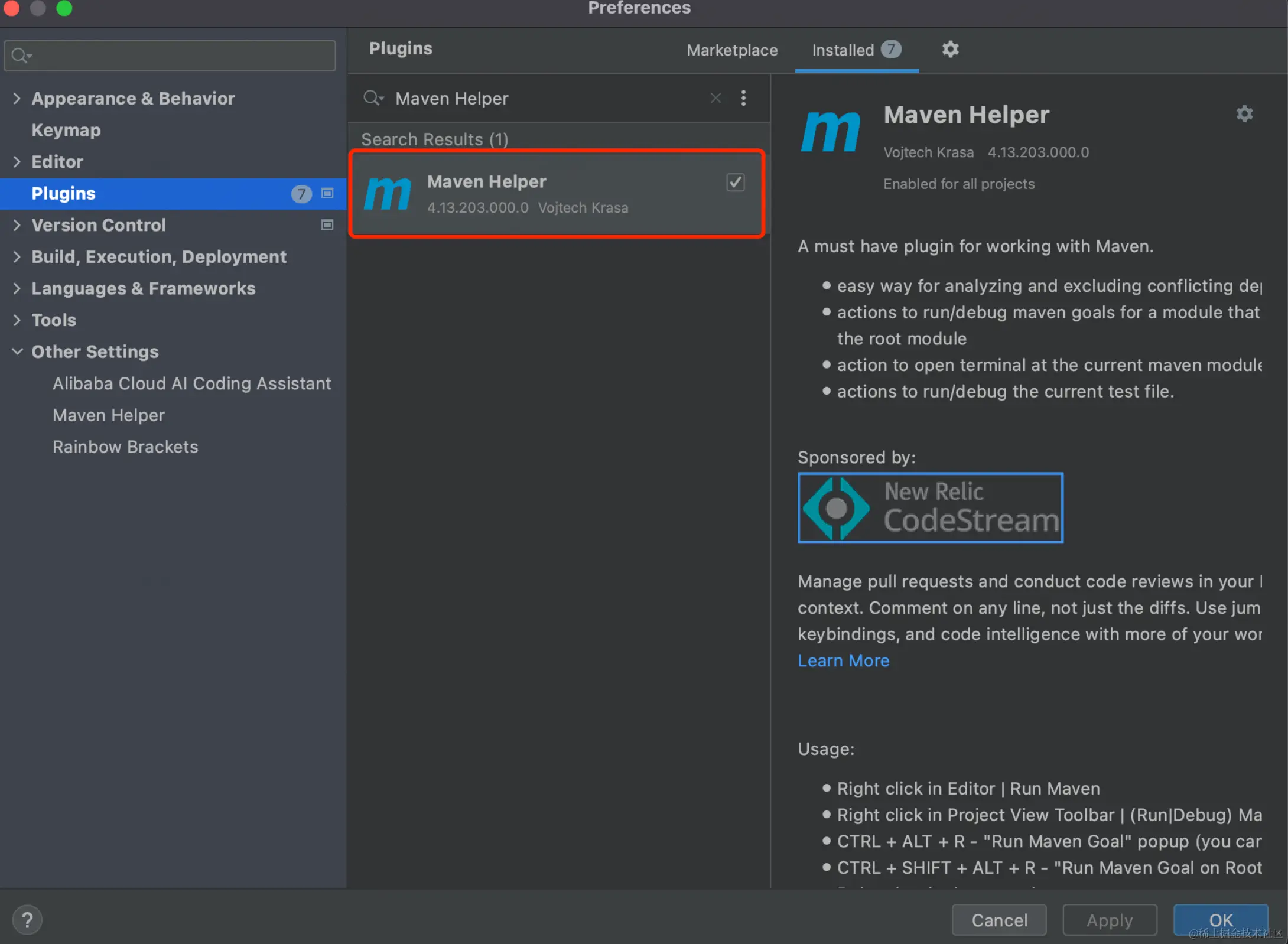
Task: Expand the Appearance & Behavior section
Action: (17, 98)
